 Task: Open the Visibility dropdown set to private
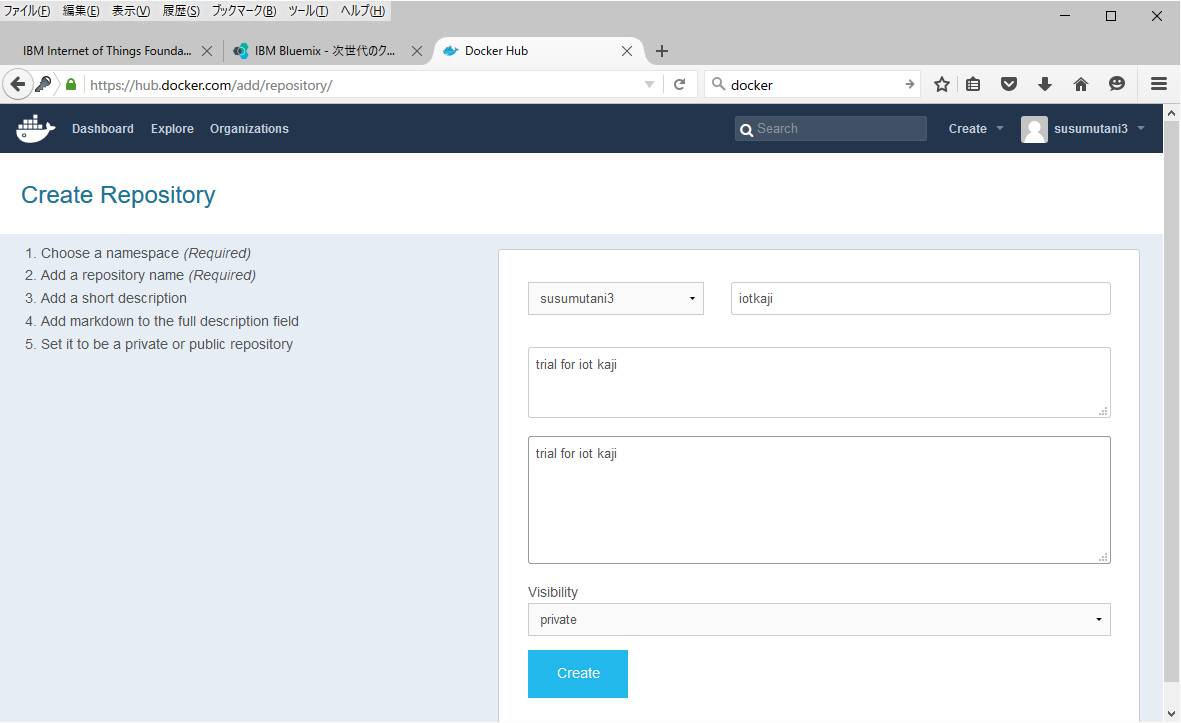[819, 620]
